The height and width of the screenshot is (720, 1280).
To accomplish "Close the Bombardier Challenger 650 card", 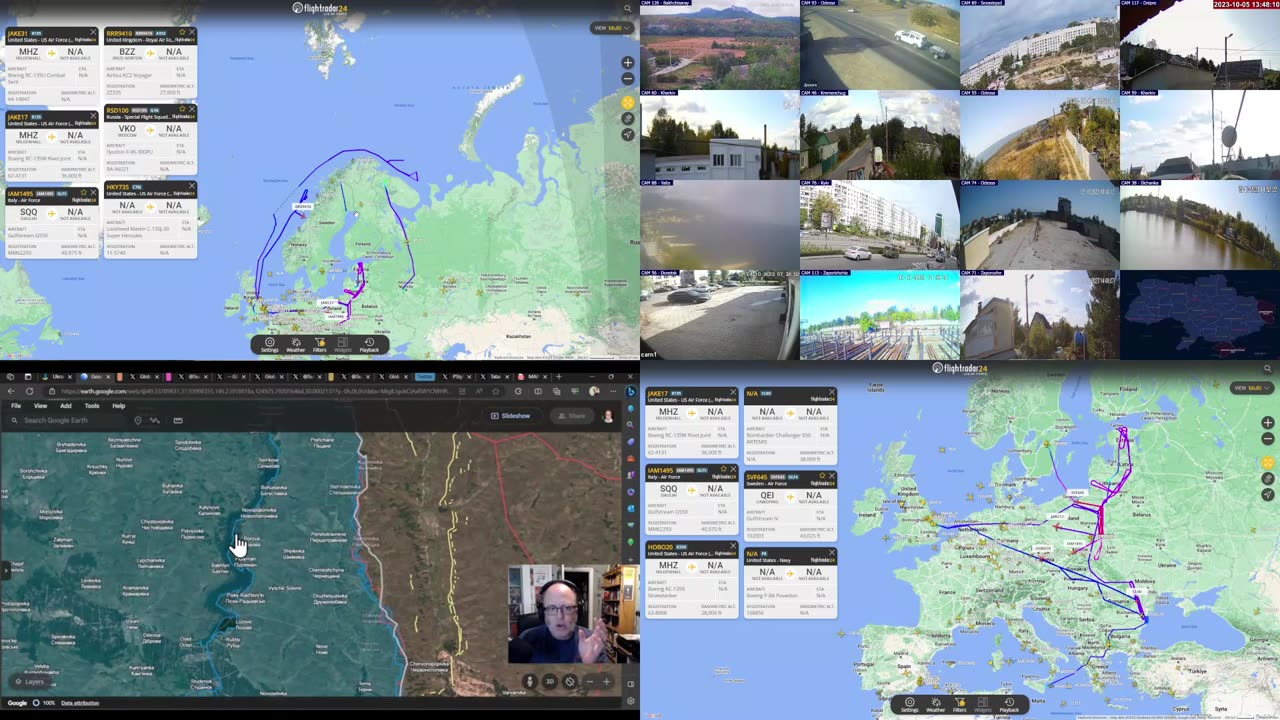I will 832,393.
